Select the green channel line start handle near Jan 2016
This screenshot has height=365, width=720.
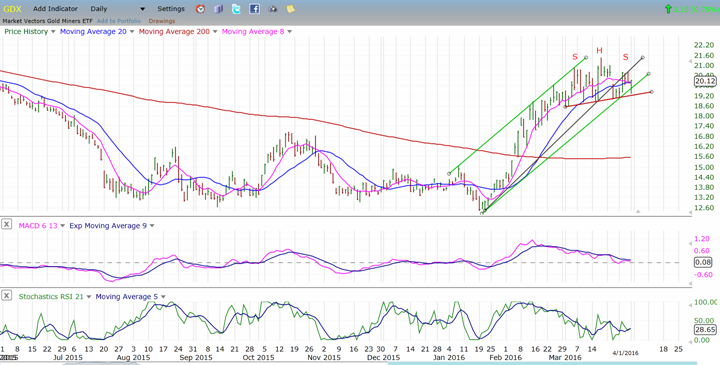449,174
